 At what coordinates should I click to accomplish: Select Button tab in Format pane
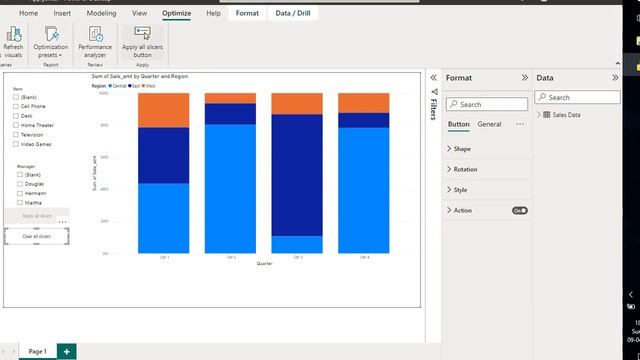coord(458,124)
